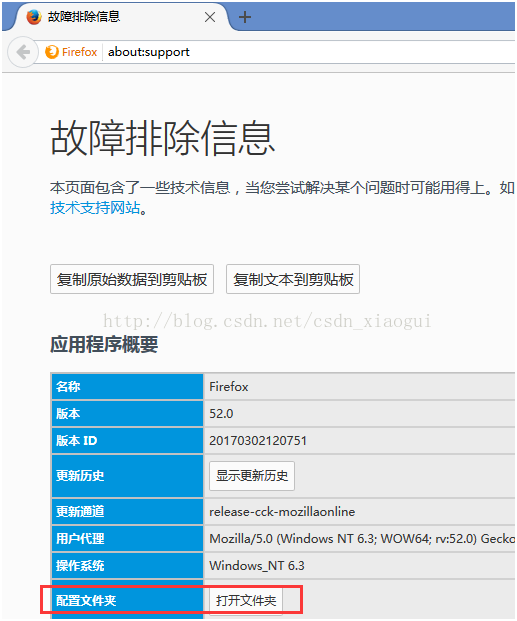The height and width of the screenshot is (621, 517).
Task: Click the 更新历史 row header
Action: [x=127, y=476]
